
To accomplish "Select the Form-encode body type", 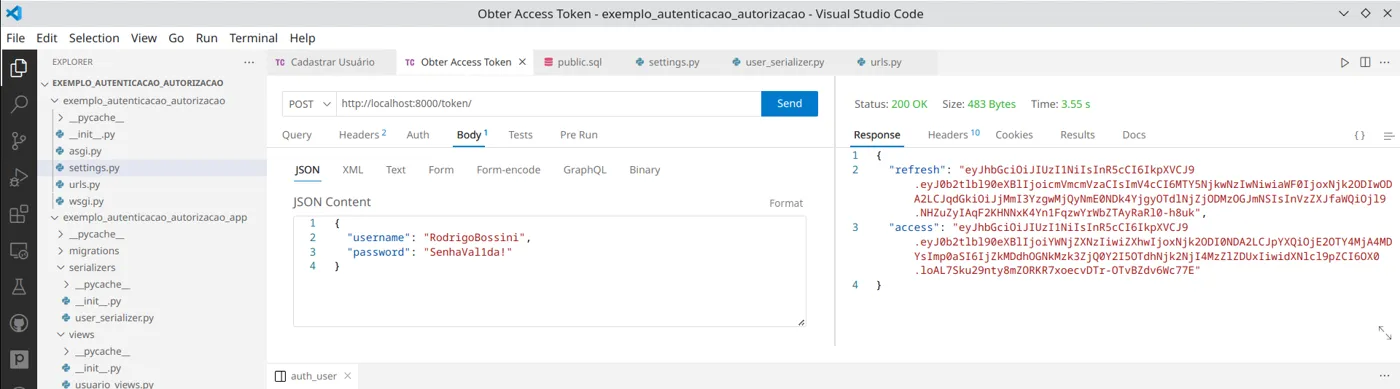I will (508, 170).
